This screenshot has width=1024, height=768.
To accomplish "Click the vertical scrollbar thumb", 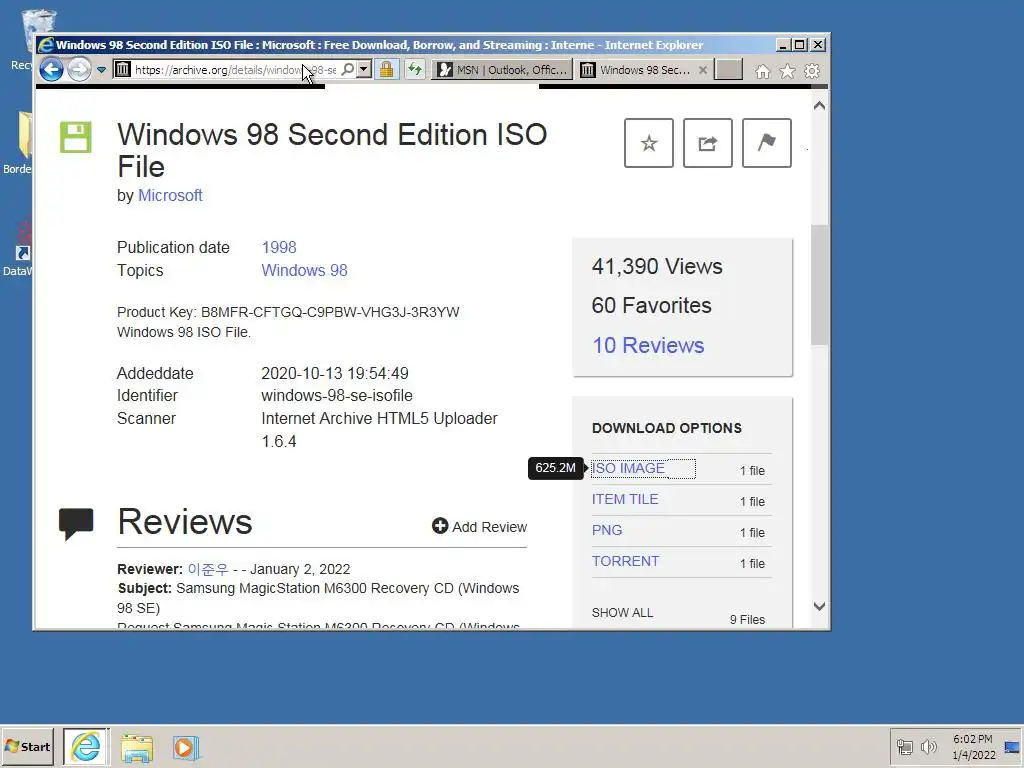I will (820, 285).
